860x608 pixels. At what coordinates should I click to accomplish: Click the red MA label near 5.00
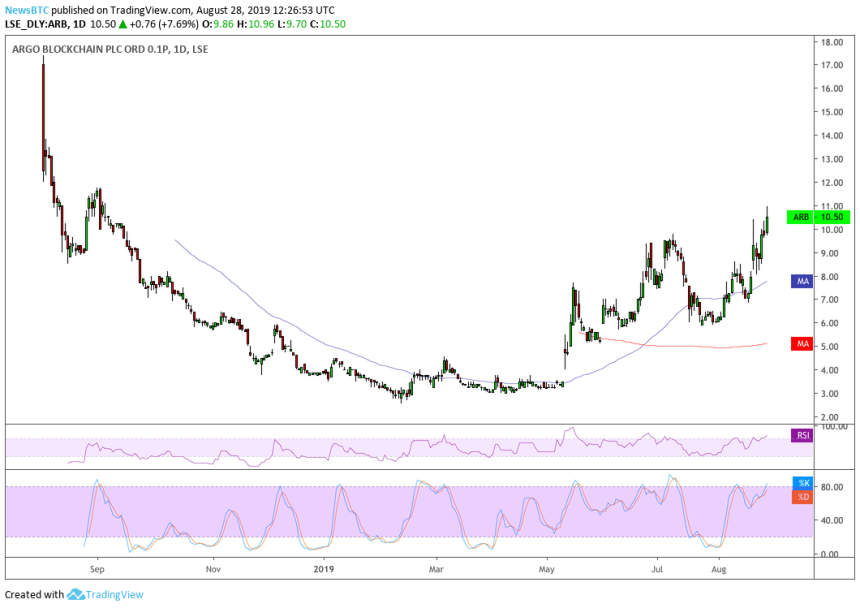click(x=802, y=344)
